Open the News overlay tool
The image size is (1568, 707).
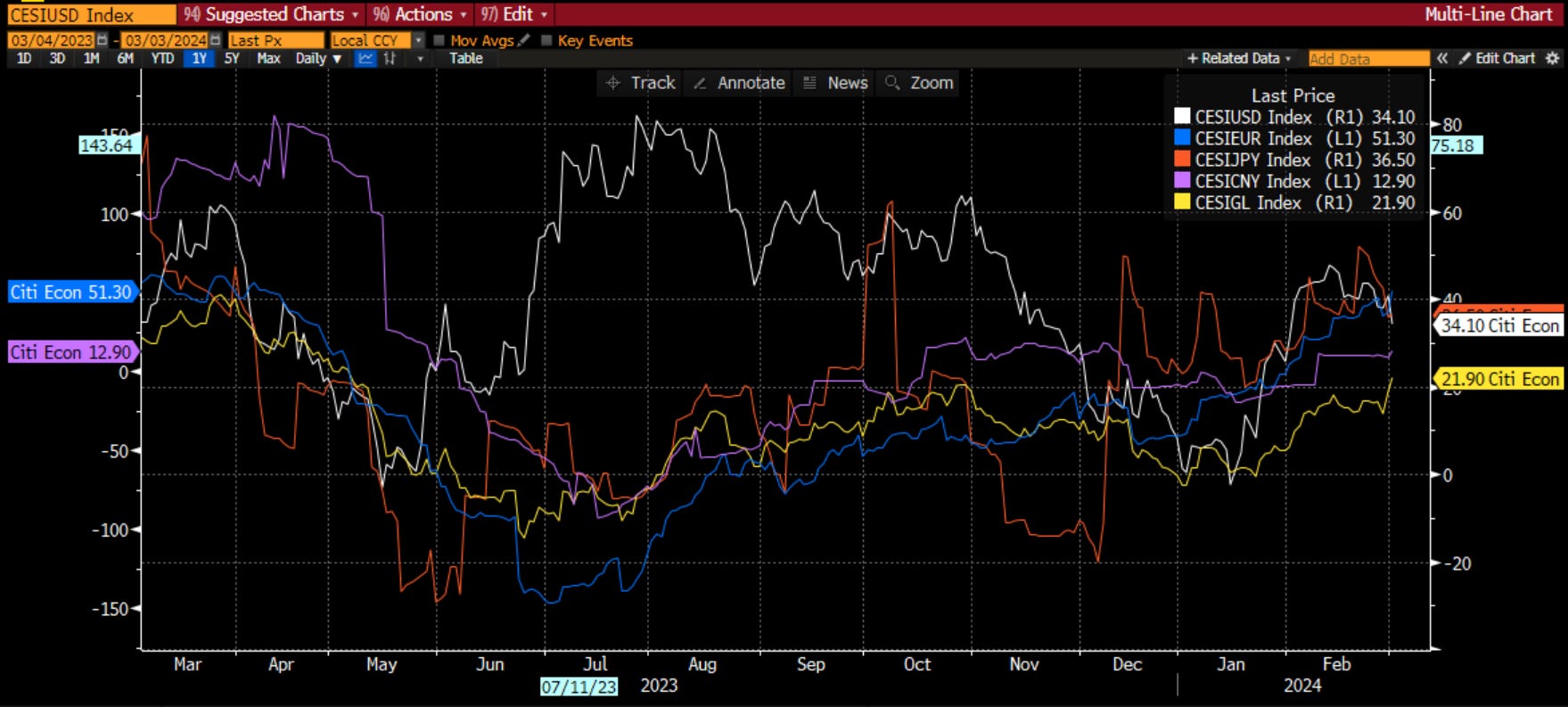point(835,83)
